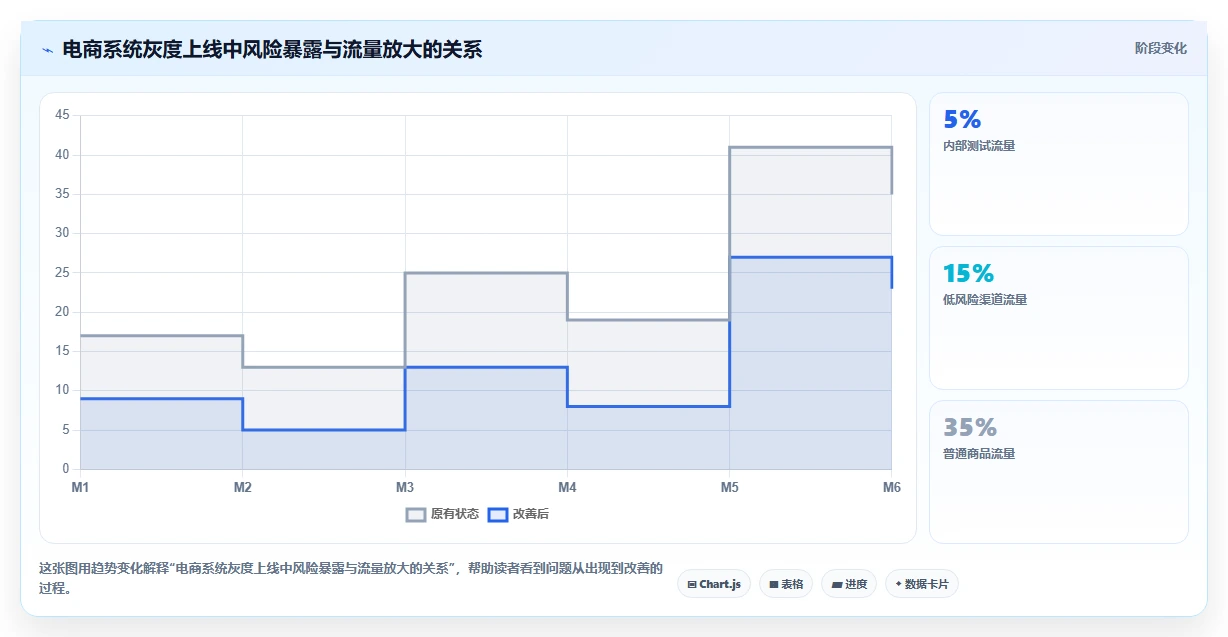Open the 15% 低风险渠道流量 card
The height and width of the screenshot is (637, 1228).
(x=1058, y=318)
